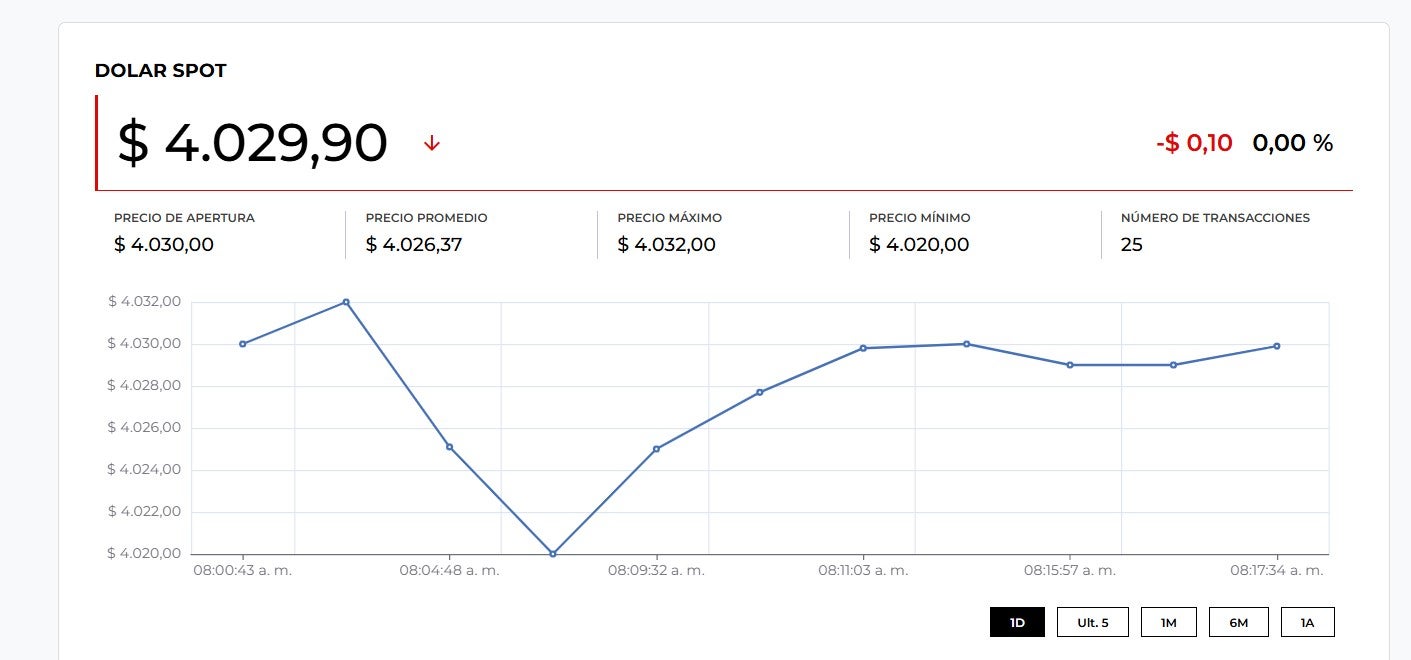The width and height of the screenshot is (1411, 660).
Task: Click the lowest chart point at $4.020,00
Action: [553, 554]
